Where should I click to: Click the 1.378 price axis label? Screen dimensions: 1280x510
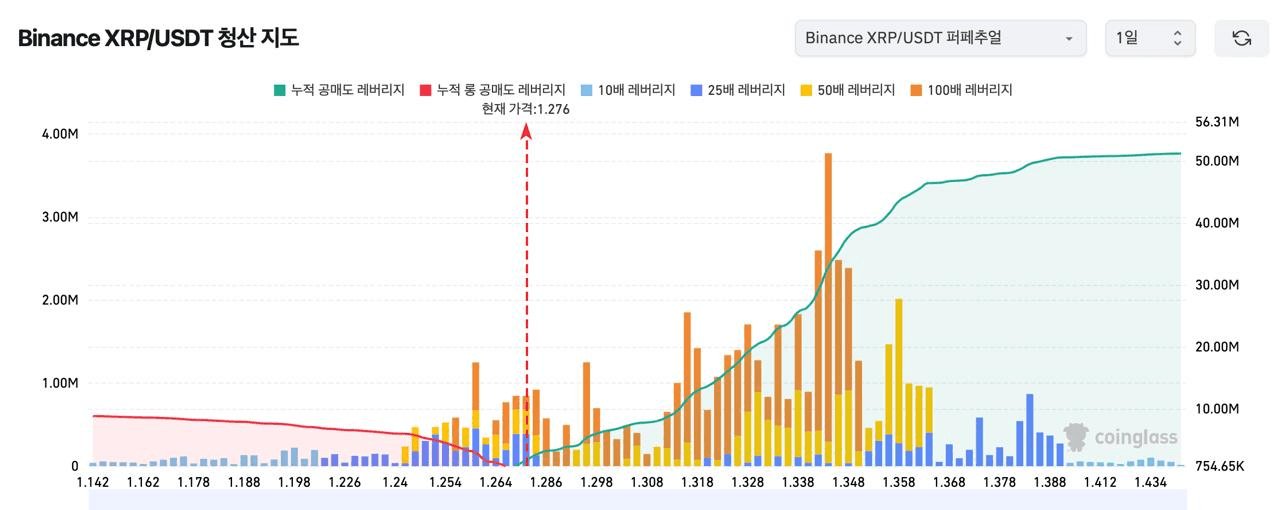[x=999, y=482]
